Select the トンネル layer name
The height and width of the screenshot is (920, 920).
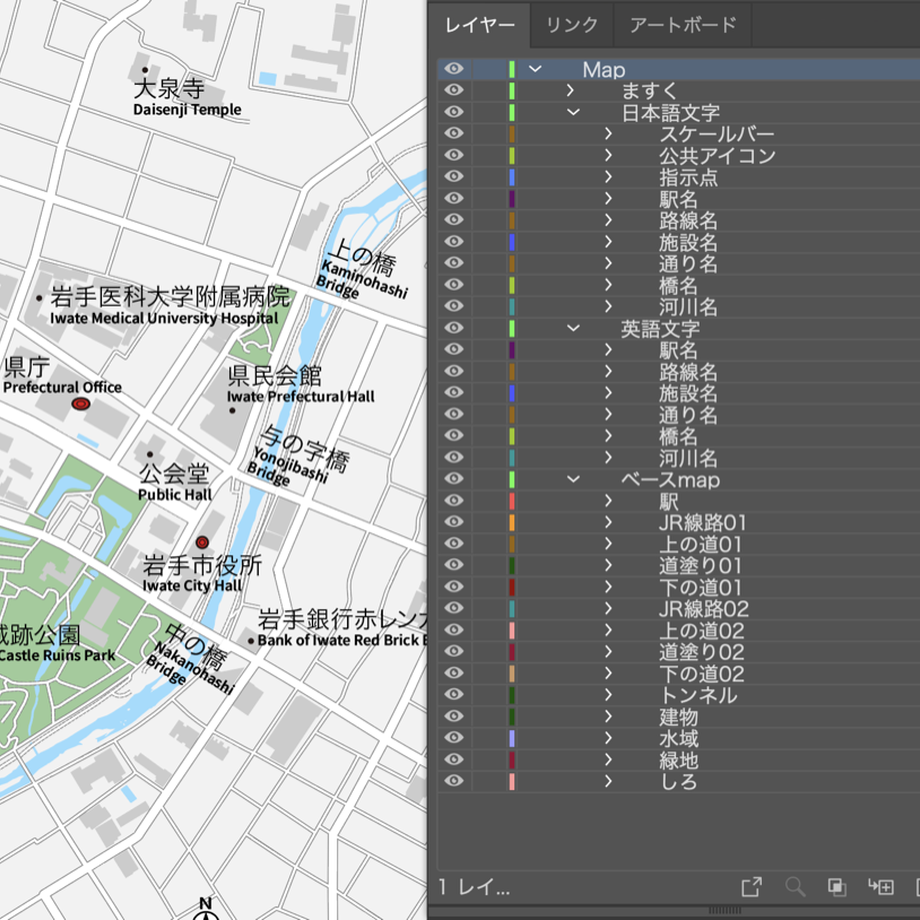click(698, 695)
